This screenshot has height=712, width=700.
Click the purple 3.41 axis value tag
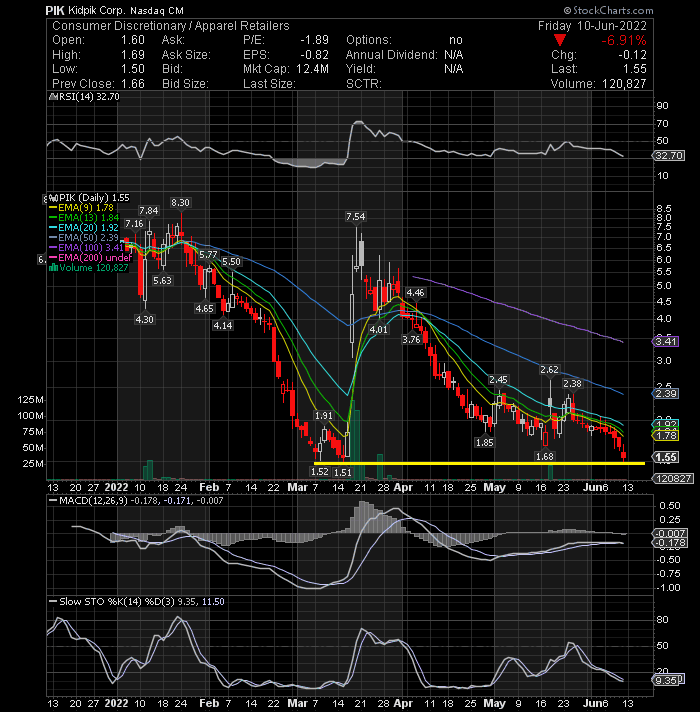tap(666, 341)
